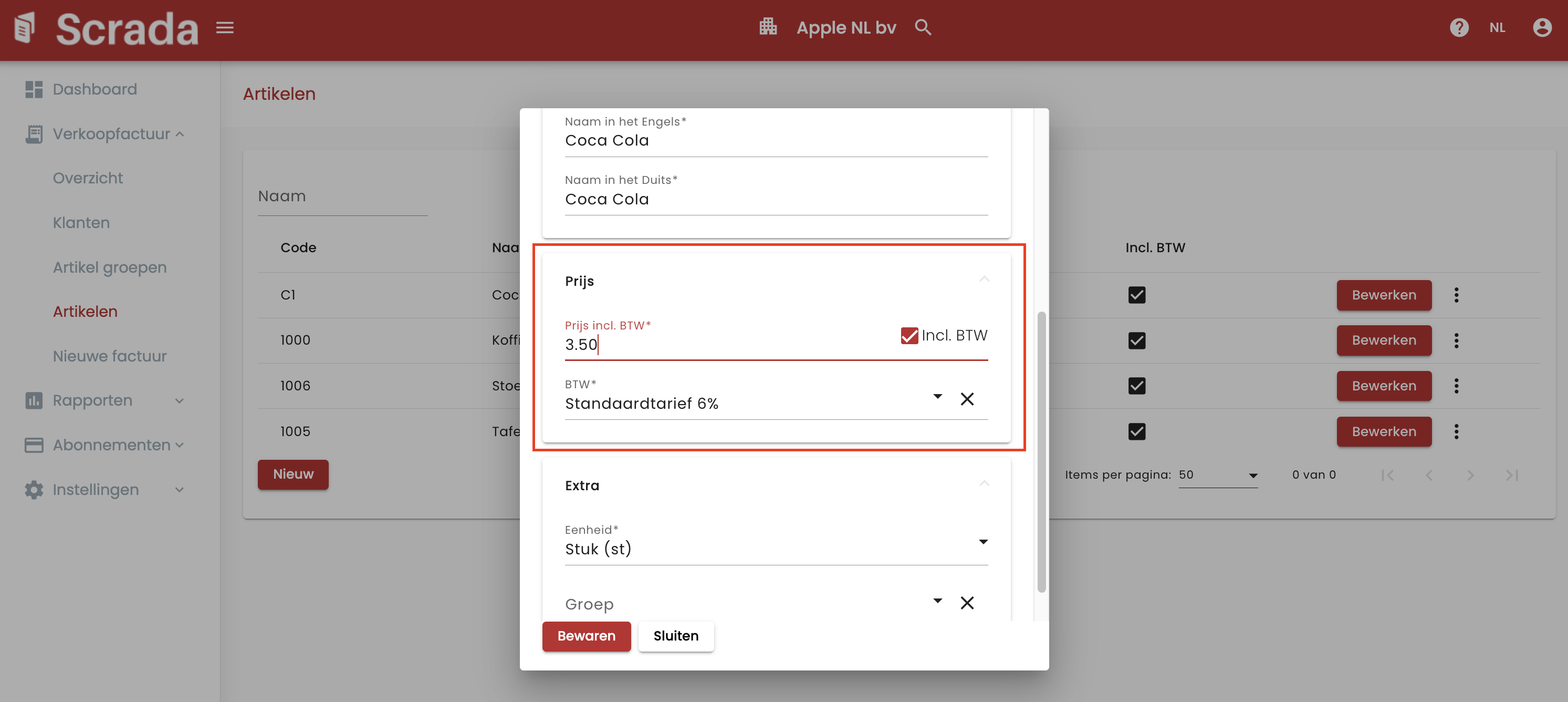1568x702 pixels.
Task: Open the Eenheid Stuk (st) dropdown
Action: [x=982, y=542]
